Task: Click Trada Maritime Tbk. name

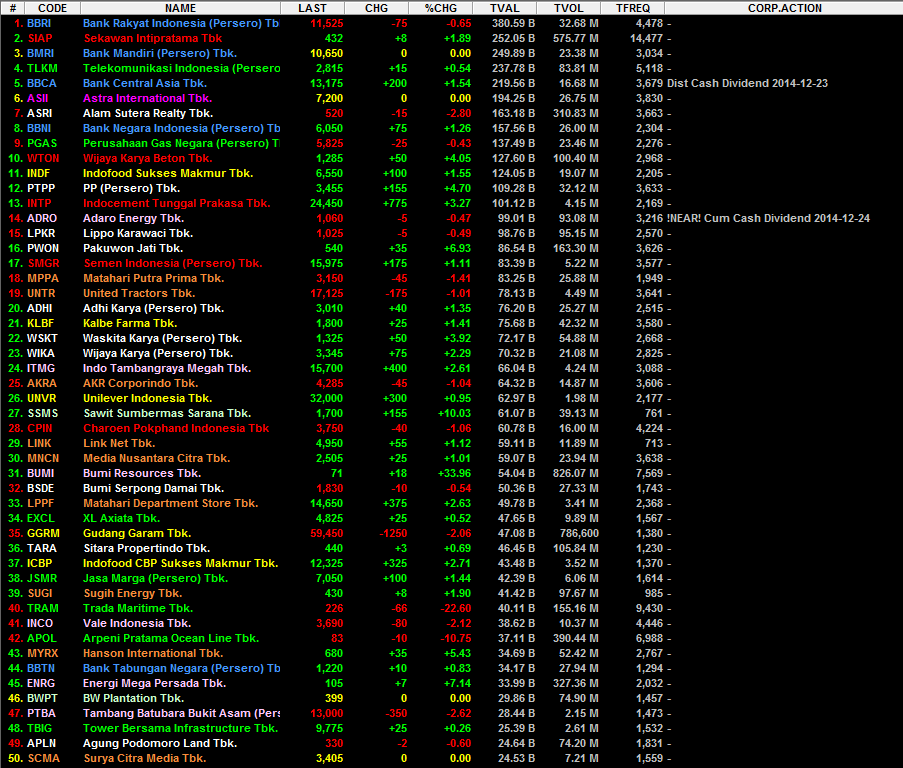Action: (138, 608)
